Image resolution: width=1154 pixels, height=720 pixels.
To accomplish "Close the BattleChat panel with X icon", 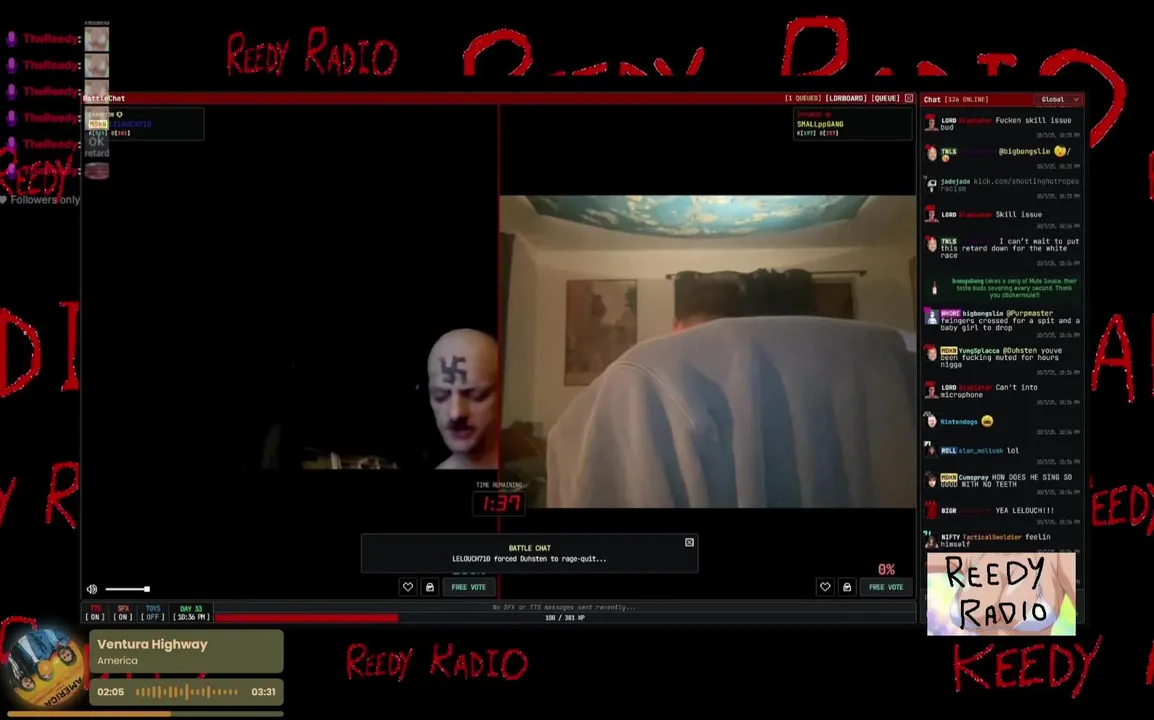I will click(x=909, y=98).
